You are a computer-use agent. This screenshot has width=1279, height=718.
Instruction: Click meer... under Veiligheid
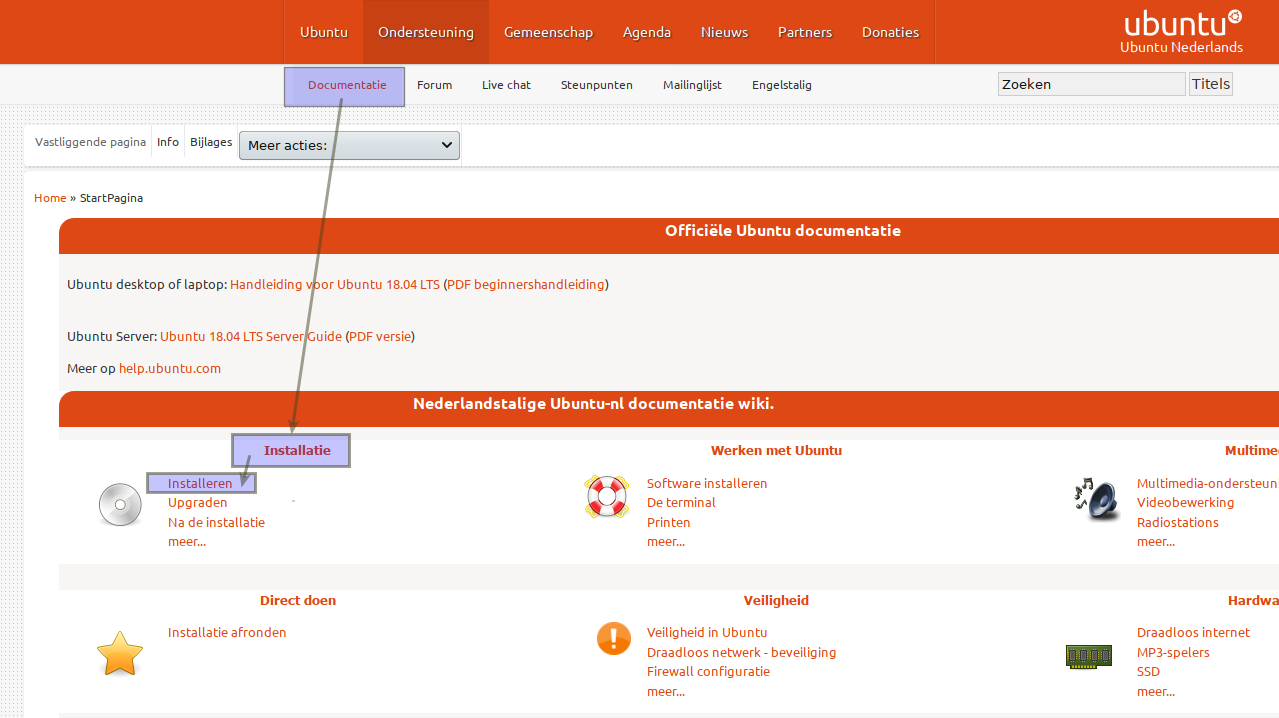coord(666,692)
